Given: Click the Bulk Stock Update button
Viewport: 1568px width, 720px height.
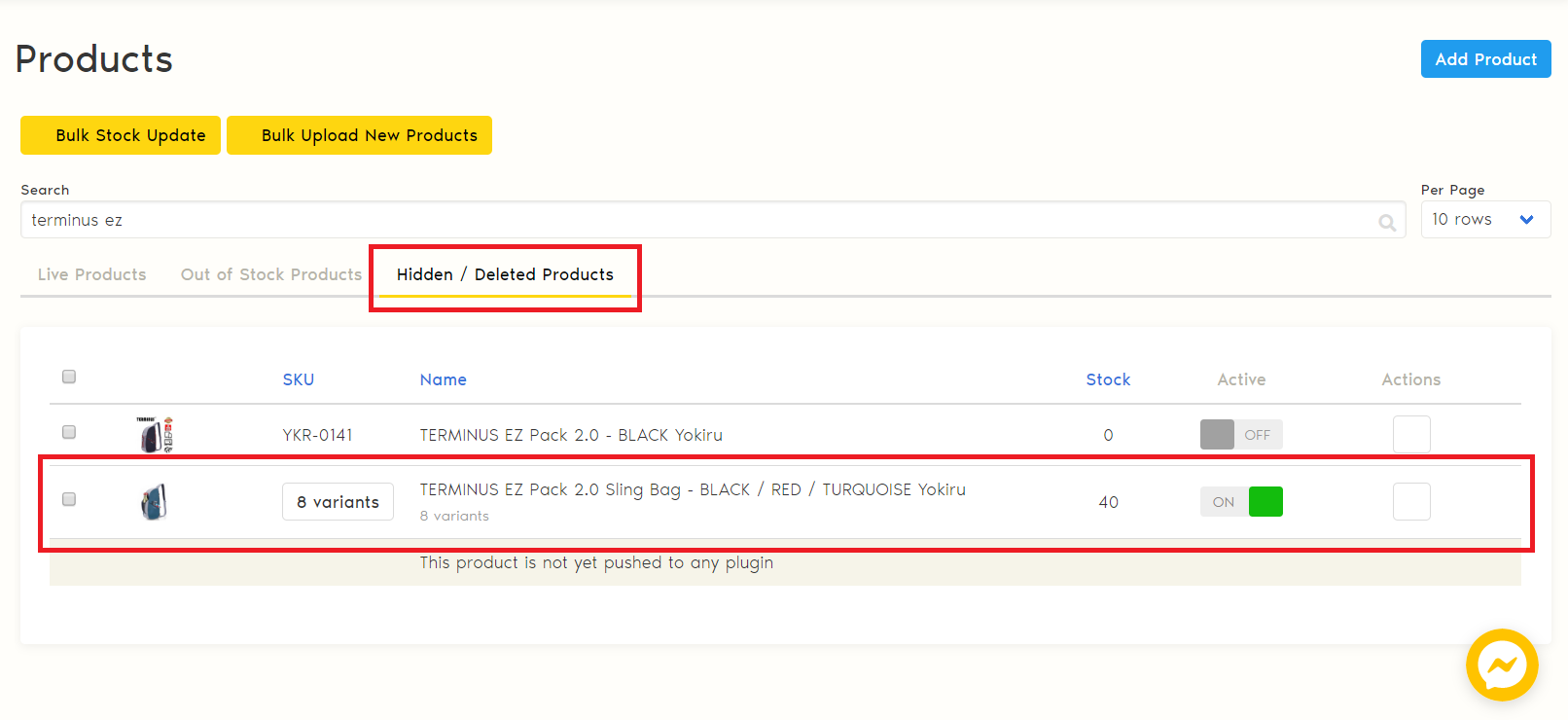Looking at the screenshot, I should click(121, 135).
